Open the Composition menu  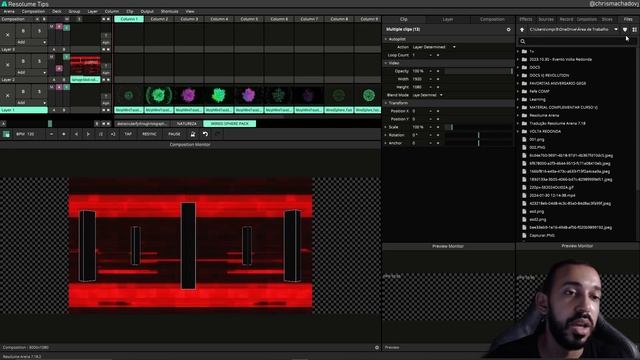33,11
